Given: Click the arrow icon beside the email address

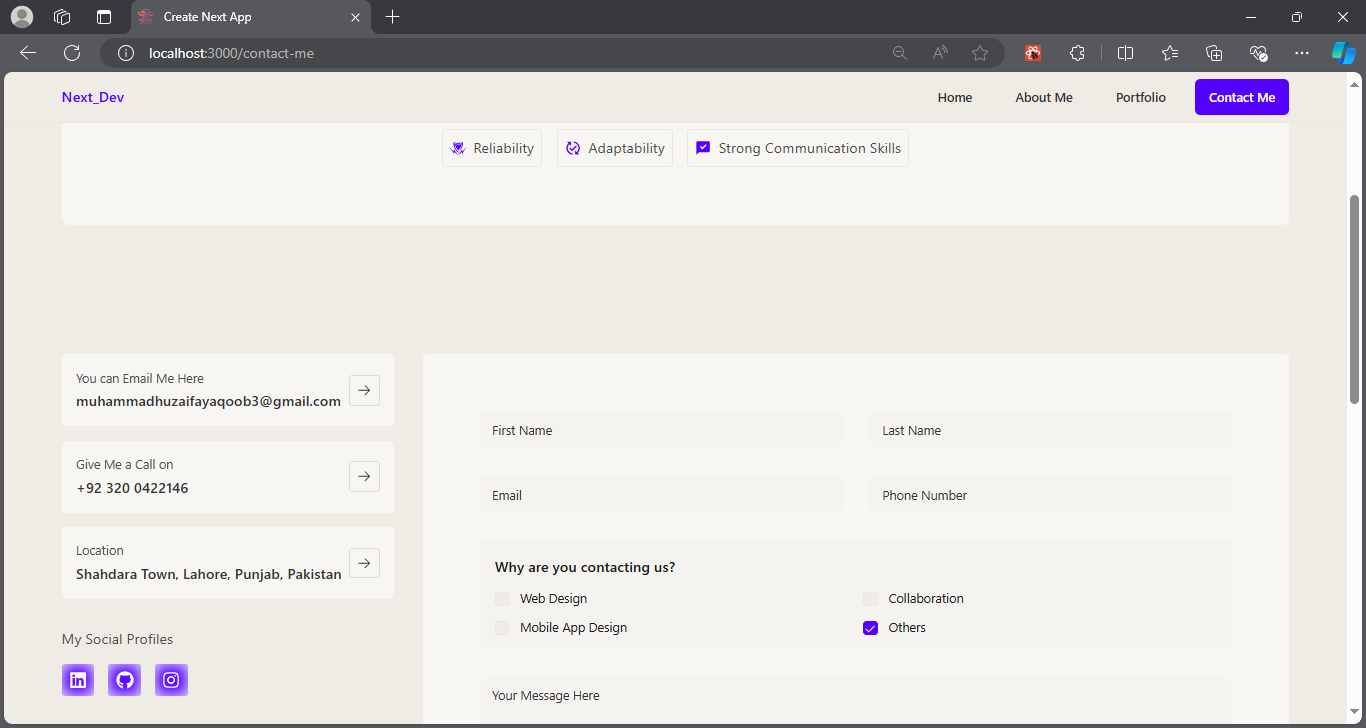Looking at the screenshot, I should (x=364, y=390).
